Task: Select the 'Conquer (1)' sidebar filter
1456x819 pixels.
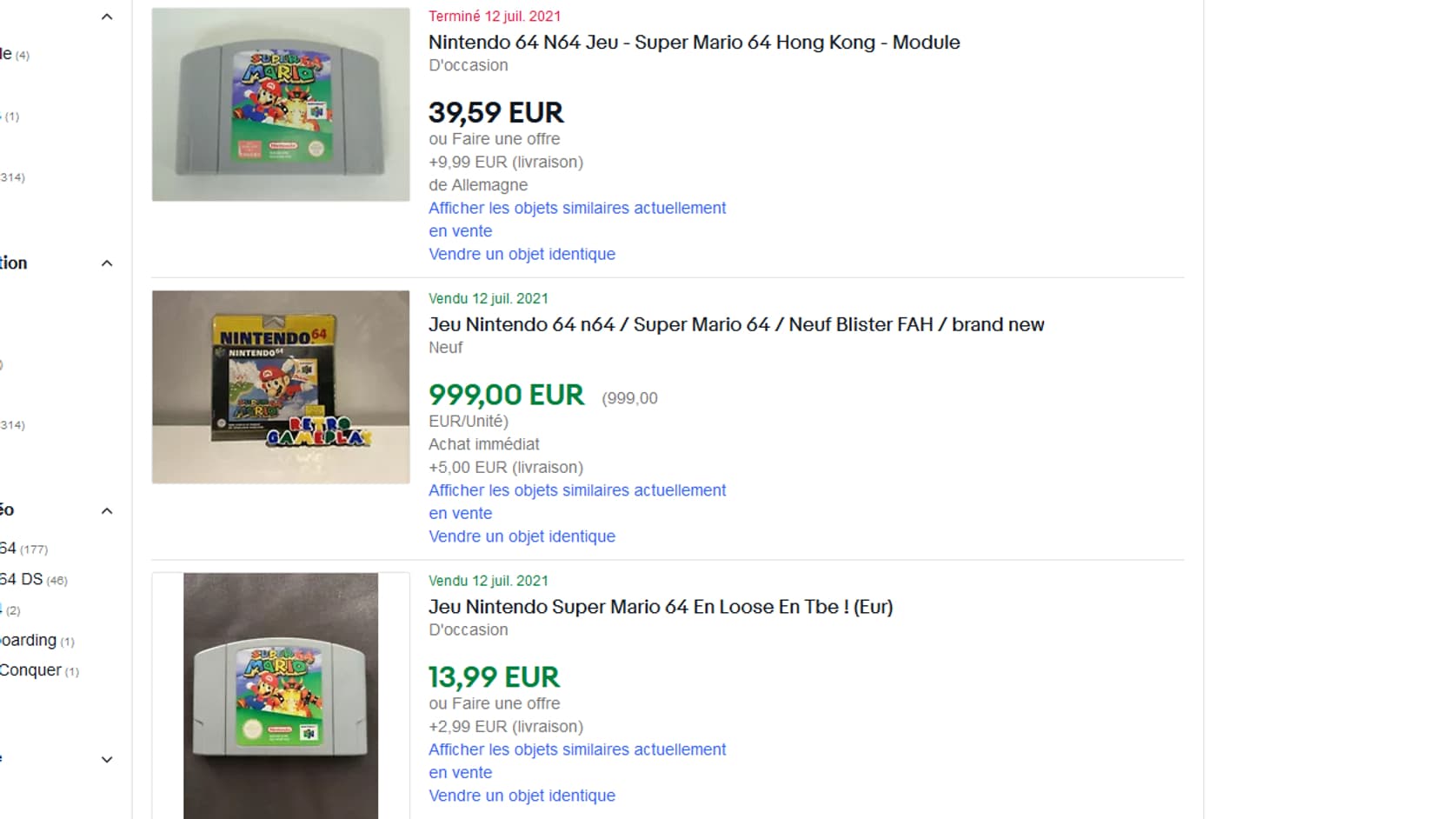Action: [39, 670]
